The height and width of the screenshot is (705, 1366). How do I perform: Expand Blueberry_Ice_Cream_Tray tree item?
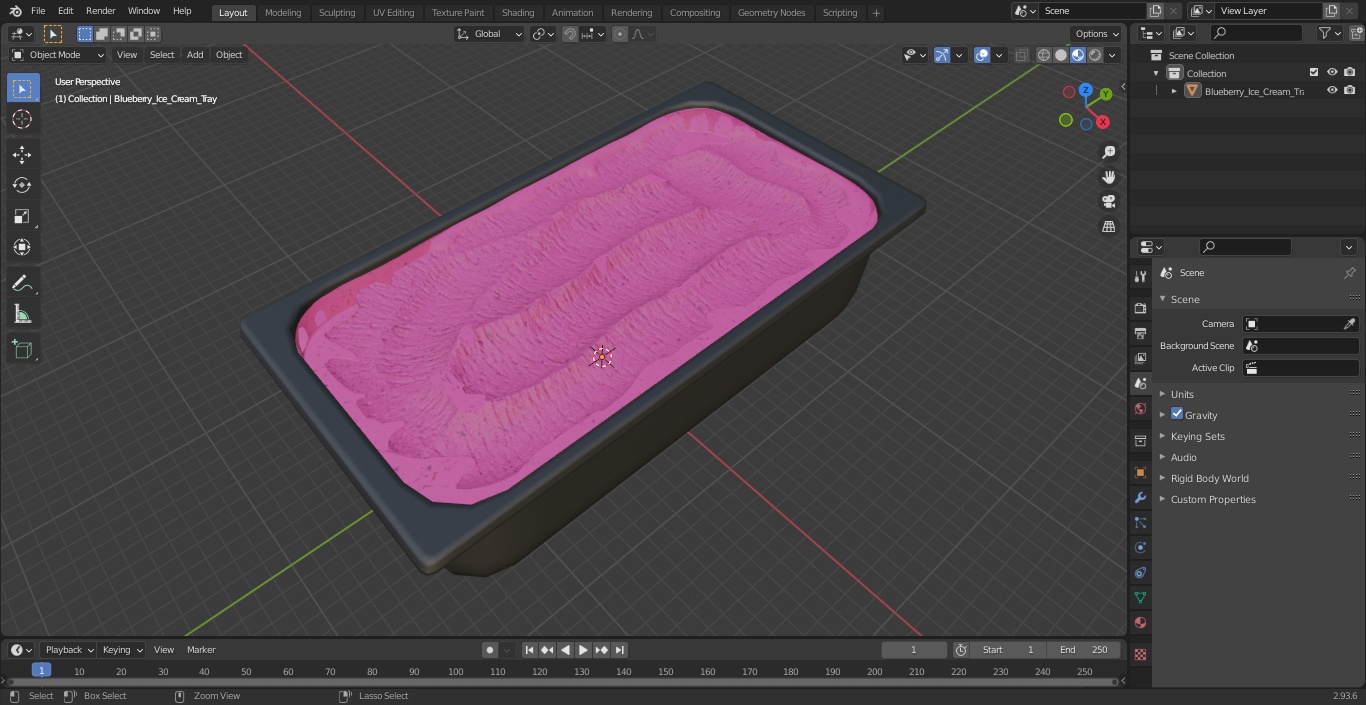tap(1174, 91)
